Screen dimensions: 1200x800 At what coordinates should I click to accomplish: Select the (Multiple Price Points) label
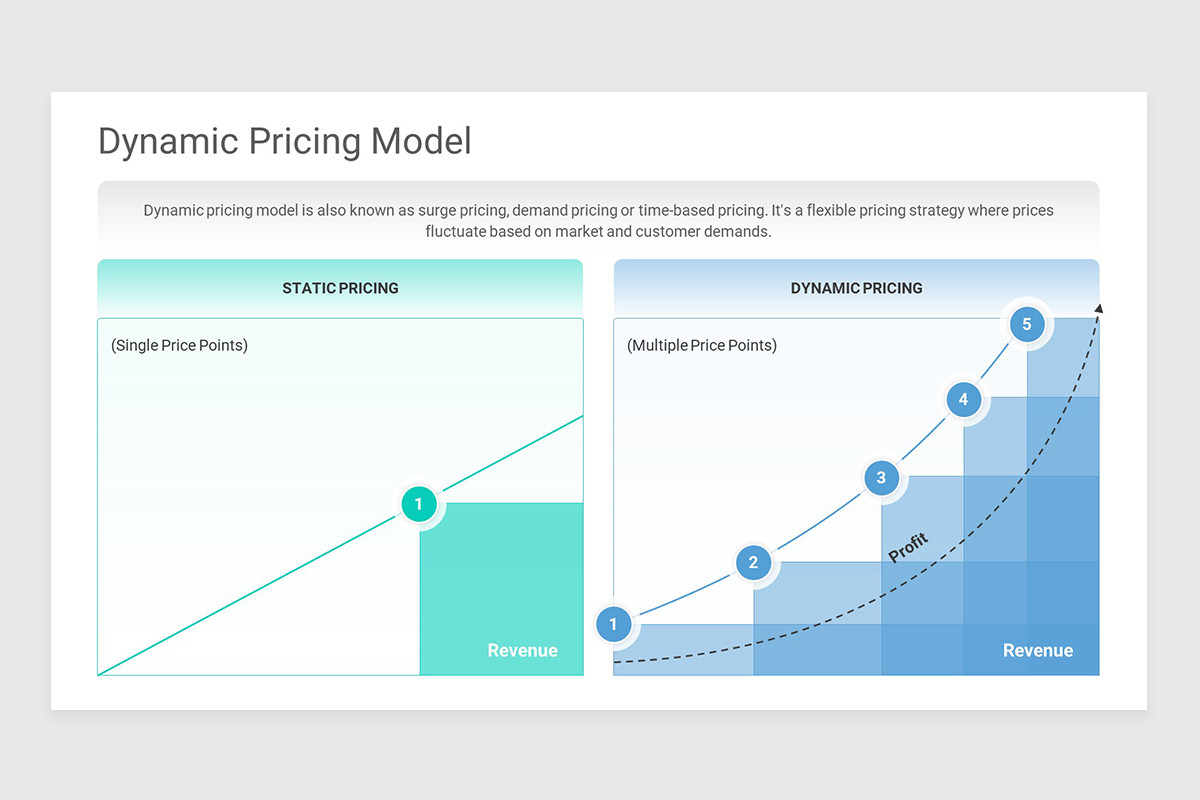(702, 345)
